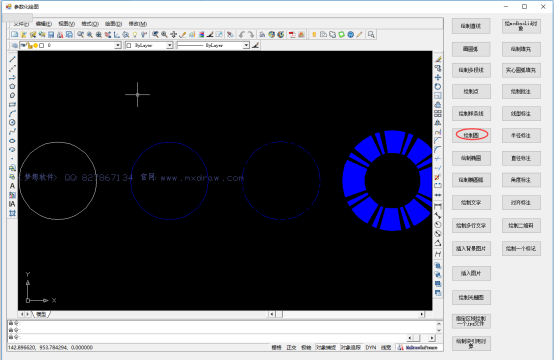Select the Erase tool in right toolbar
Viewport: 554px width, 360px height.
click(x=438, y=59)
